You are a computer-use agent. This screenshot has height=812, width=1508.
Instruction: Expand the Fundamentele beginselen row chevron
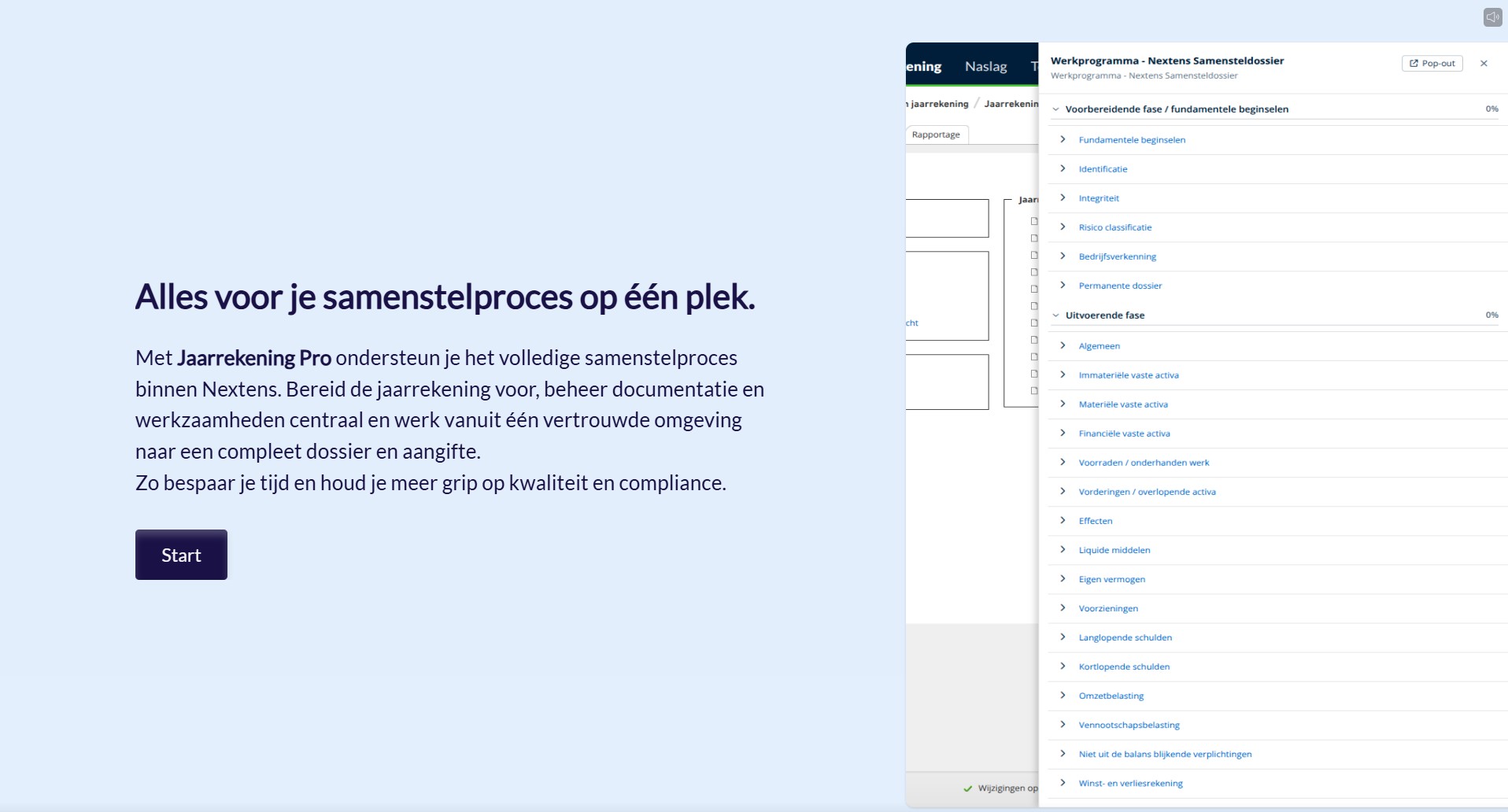pos(1063,139)
